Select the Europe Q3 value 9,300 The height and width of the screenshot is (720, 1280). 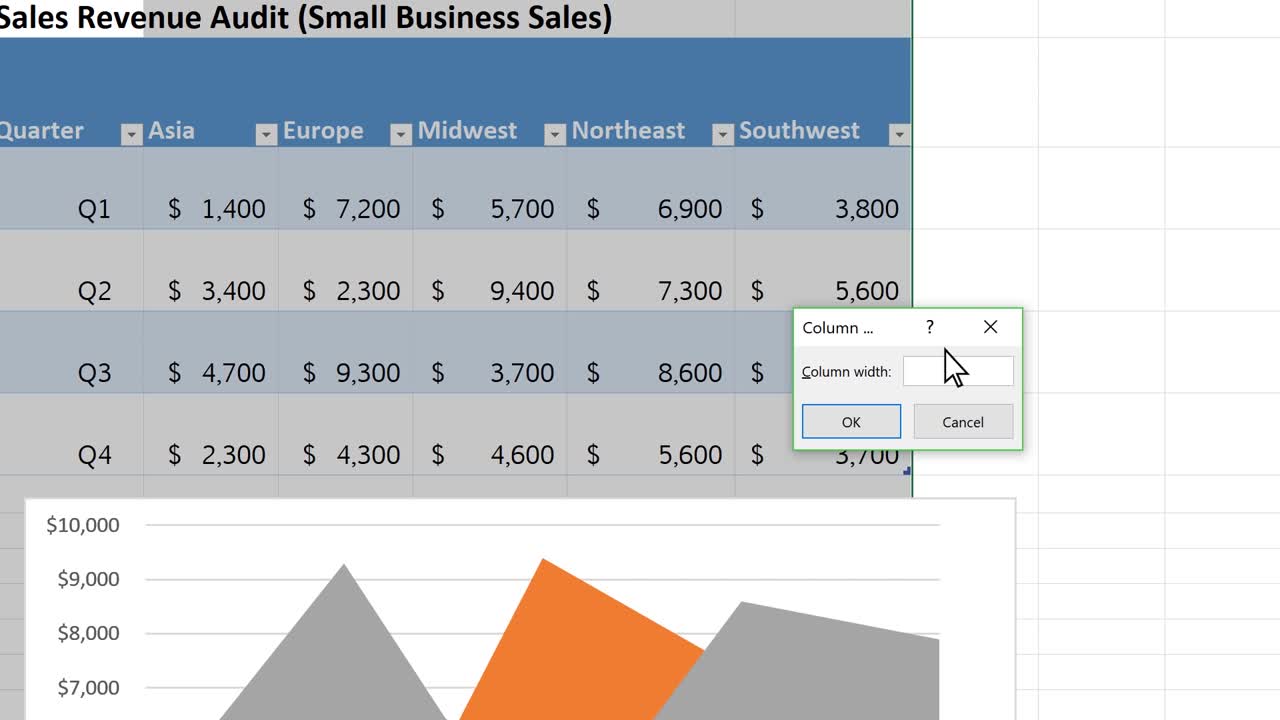pos(345,353)
